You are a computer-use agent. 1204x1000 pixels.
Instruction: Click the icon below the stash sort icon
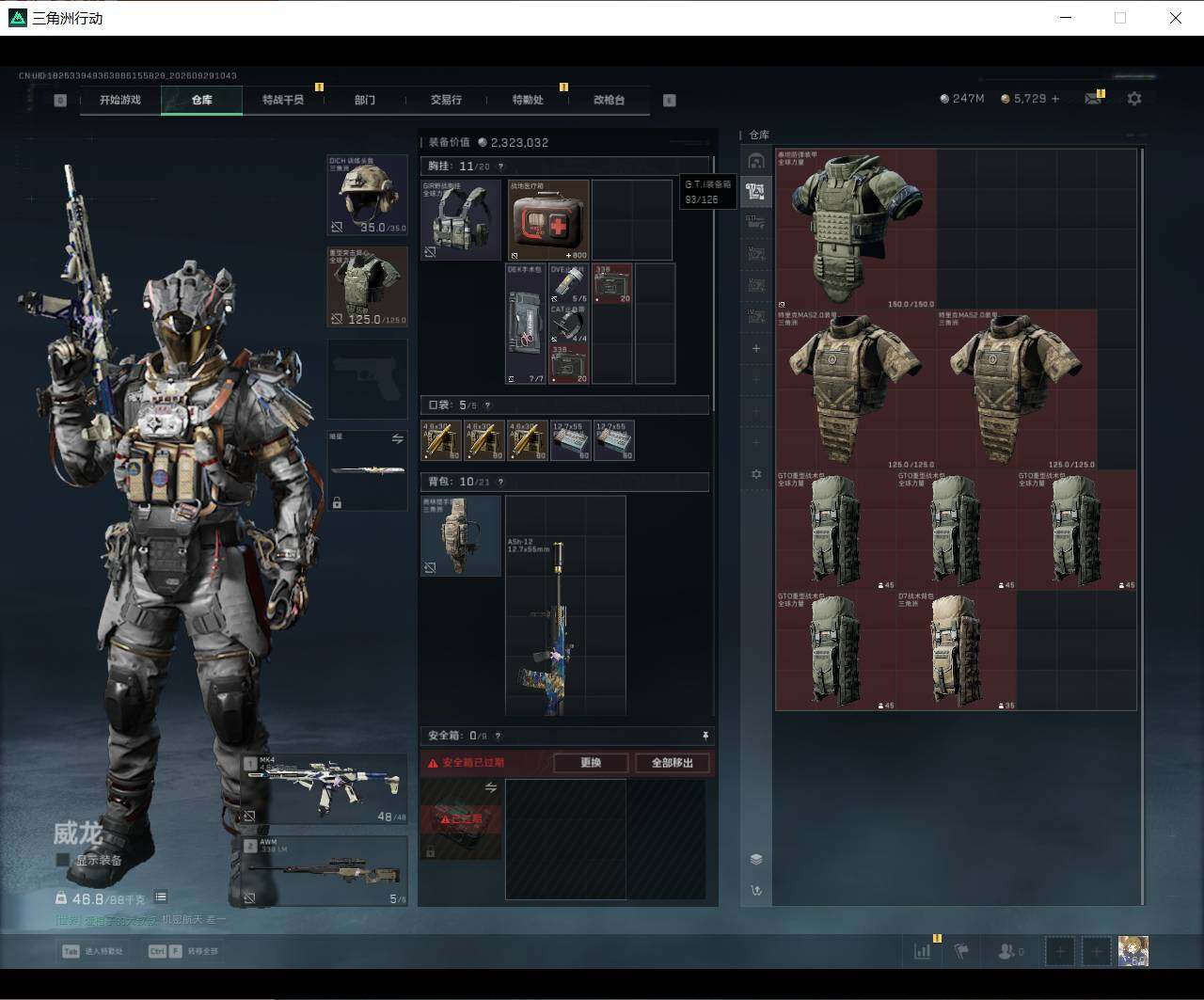tap(755, 890)
